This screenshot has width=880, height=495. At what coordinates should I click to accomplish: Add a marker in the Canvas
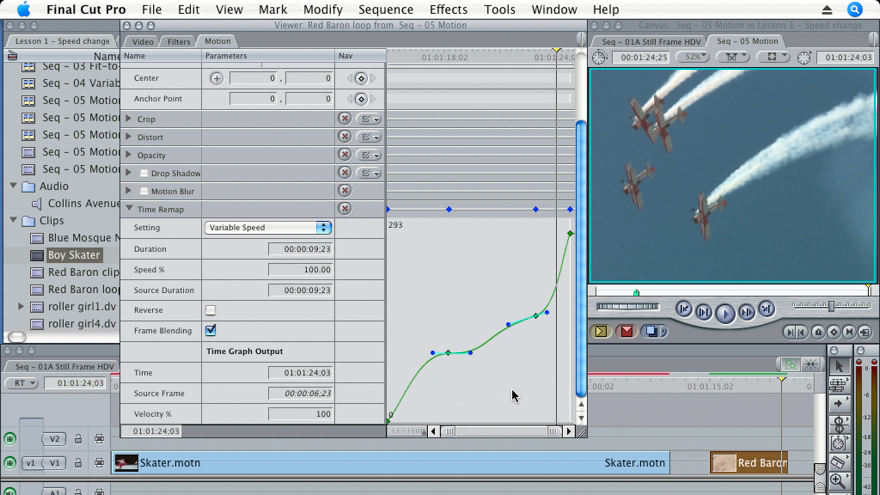(x=818, y=333)
